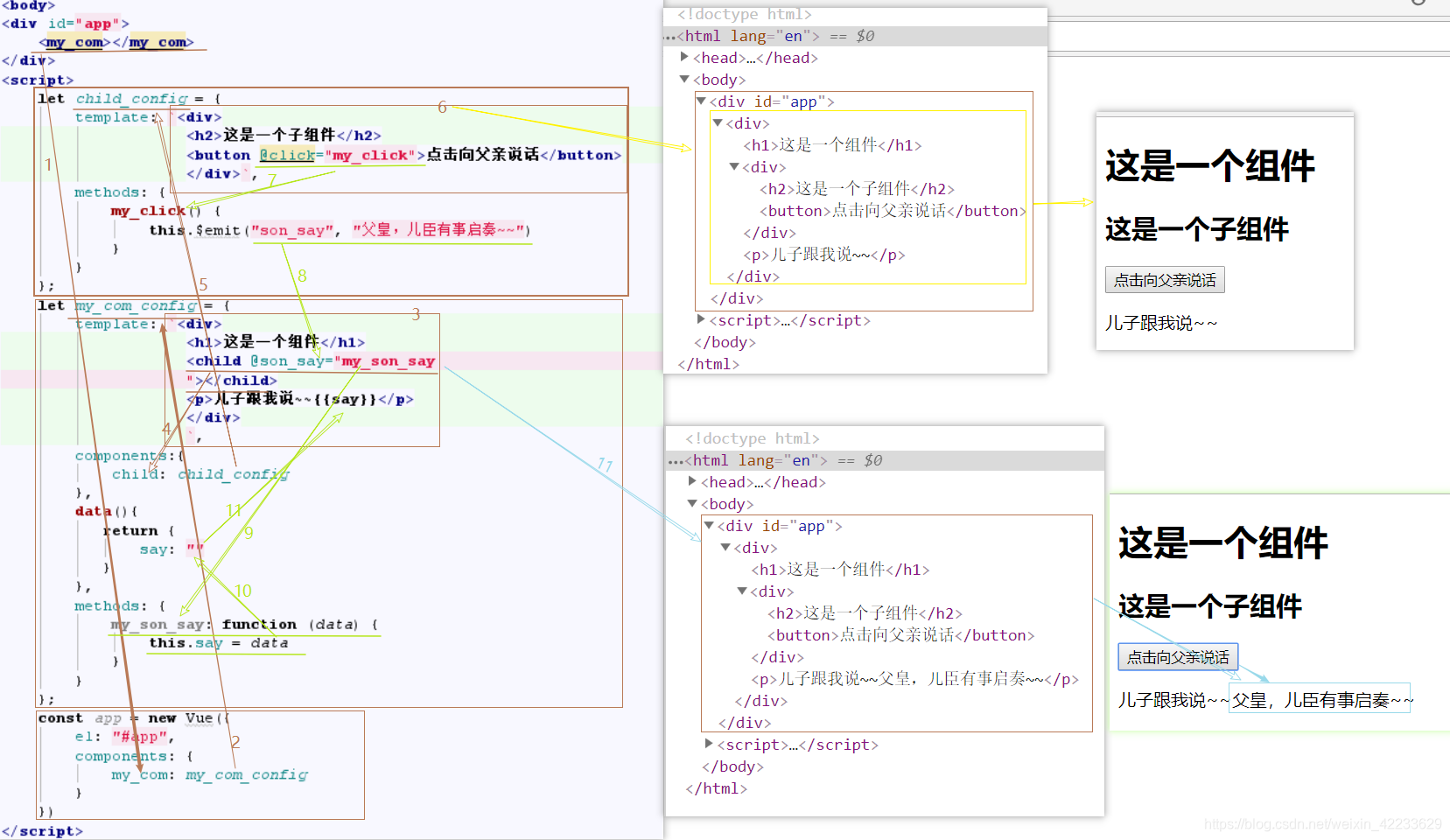
Task: Select the h2 这是一个子组件 row in upper DOM panel
Action: (857, 189)
